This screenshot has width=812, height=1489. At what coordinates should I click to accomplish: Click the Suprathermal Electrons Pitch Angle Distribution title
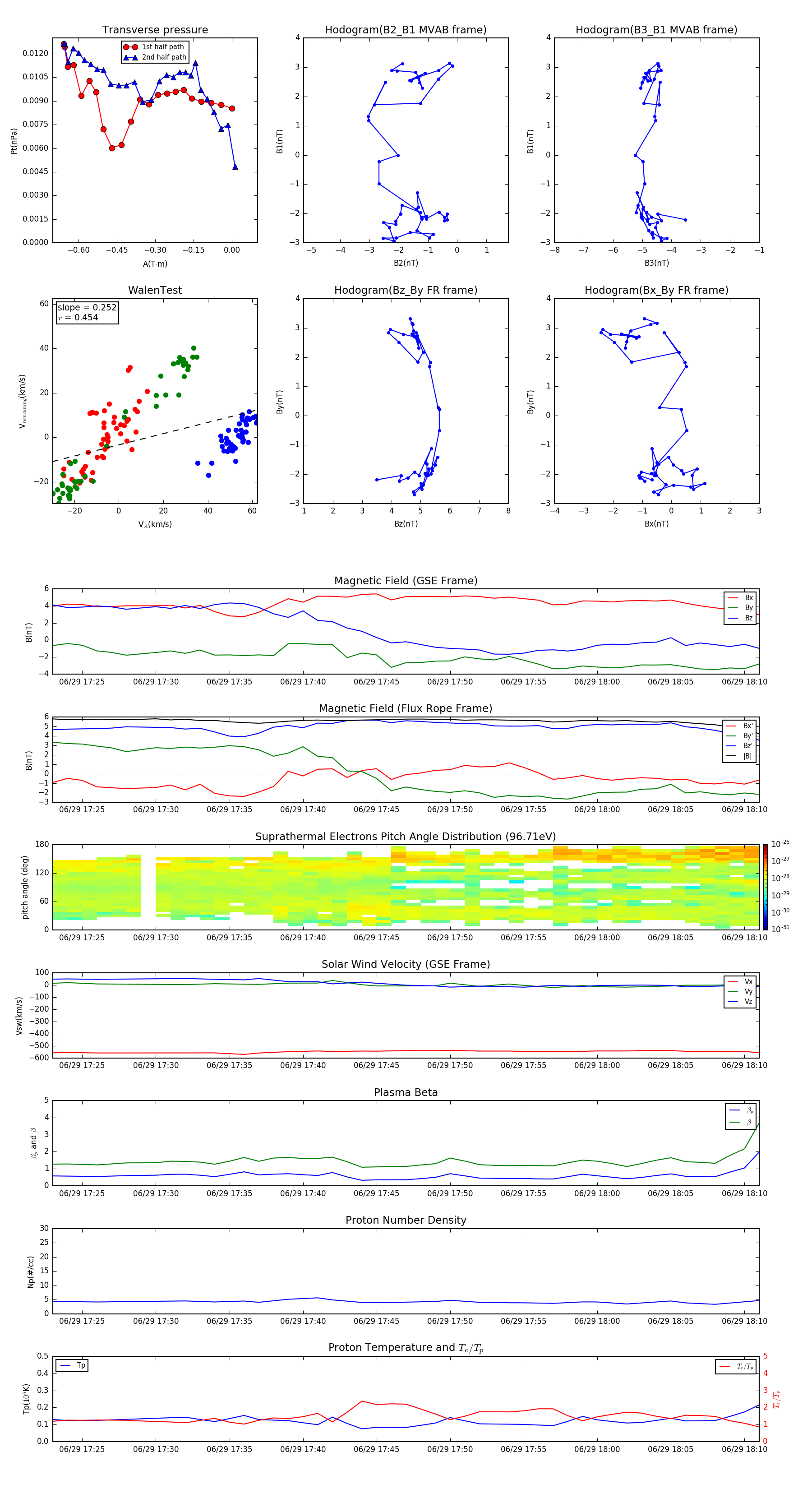point(406,837)
